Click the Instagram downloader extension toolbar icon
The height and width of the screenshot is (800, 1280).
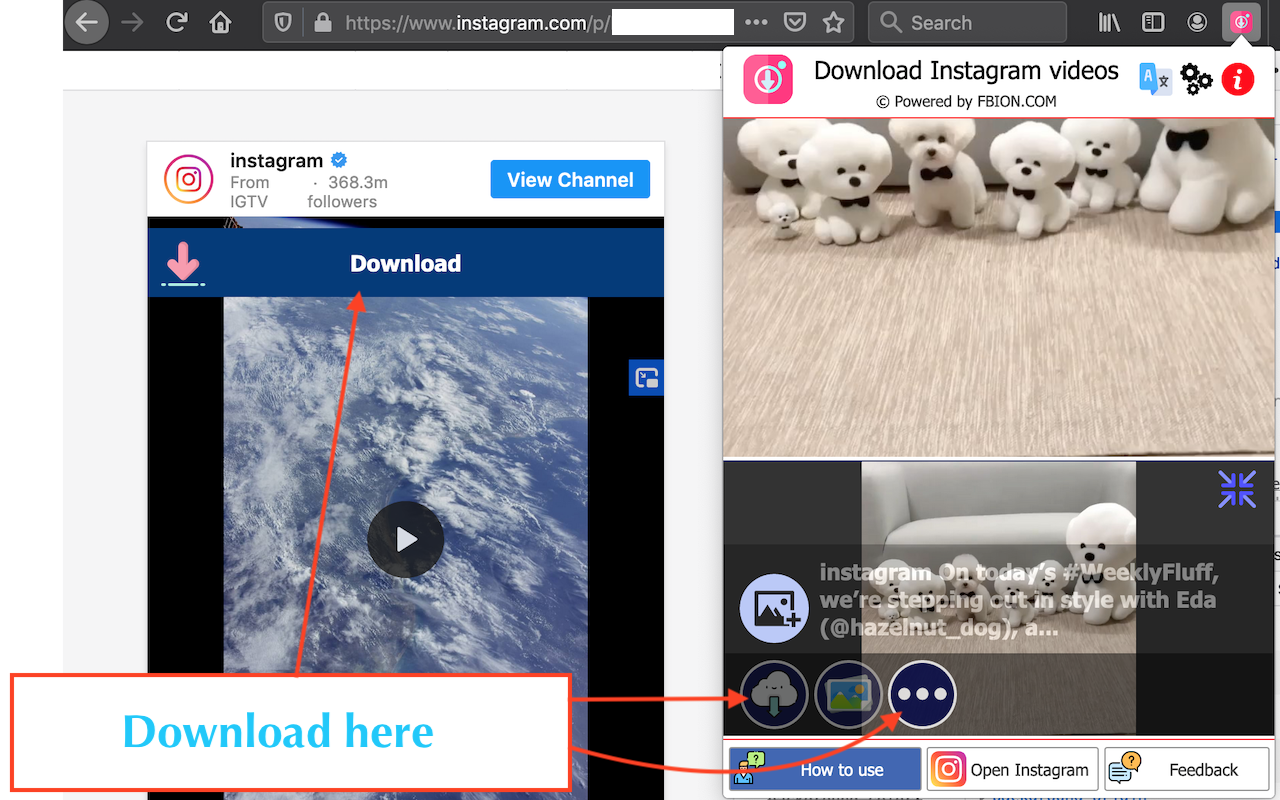[1241, 22]
